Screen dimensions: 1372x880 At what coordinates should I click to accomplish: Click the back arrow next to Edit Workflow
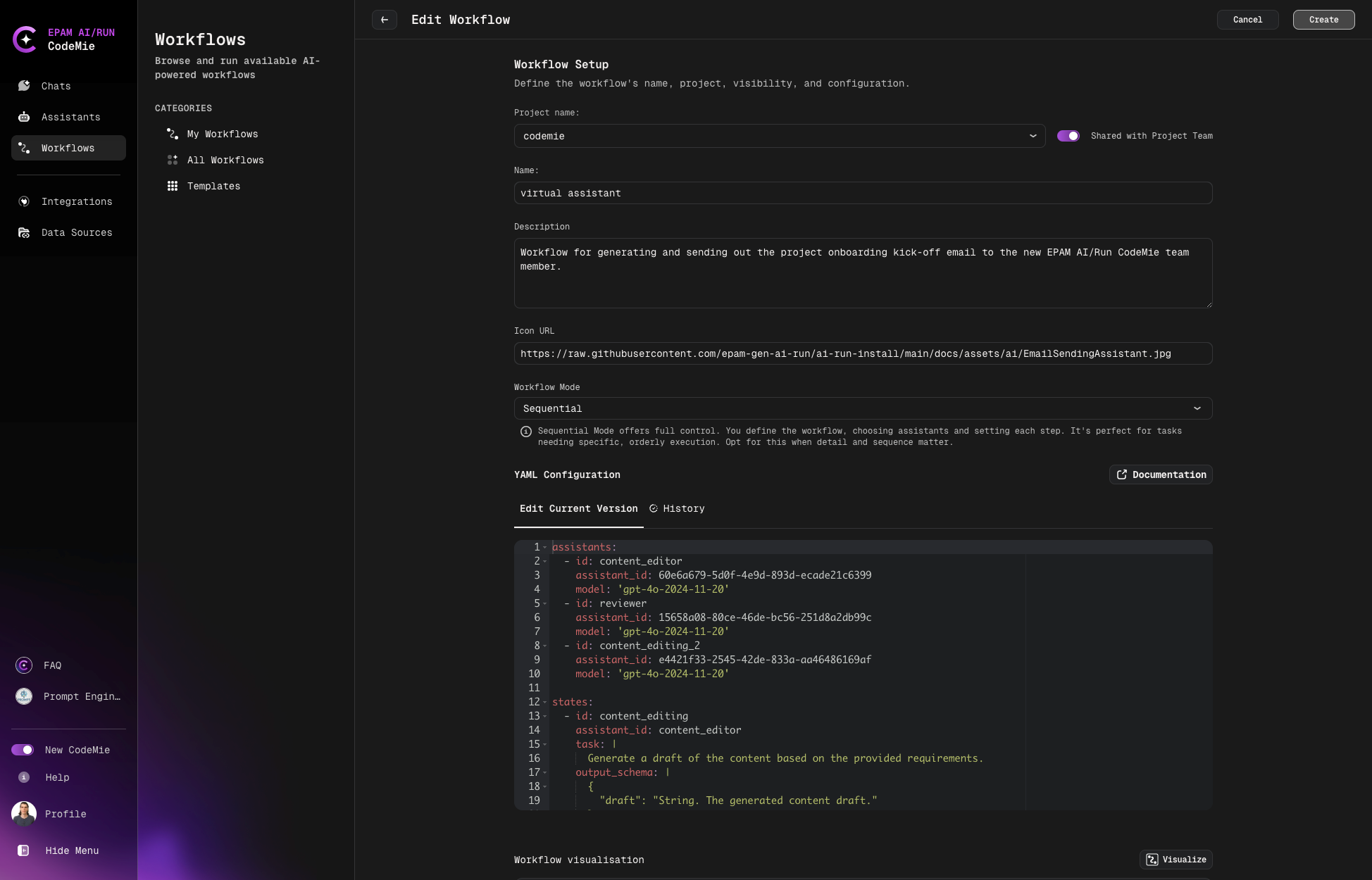point(384,20)
